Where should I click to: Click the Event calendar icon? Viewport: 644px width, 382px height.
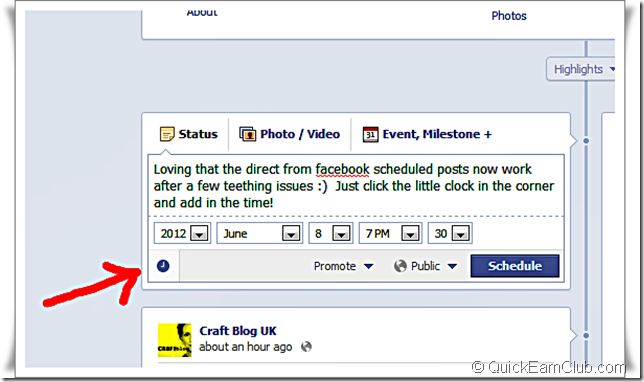pyautogui.click(x=370, y=134)
